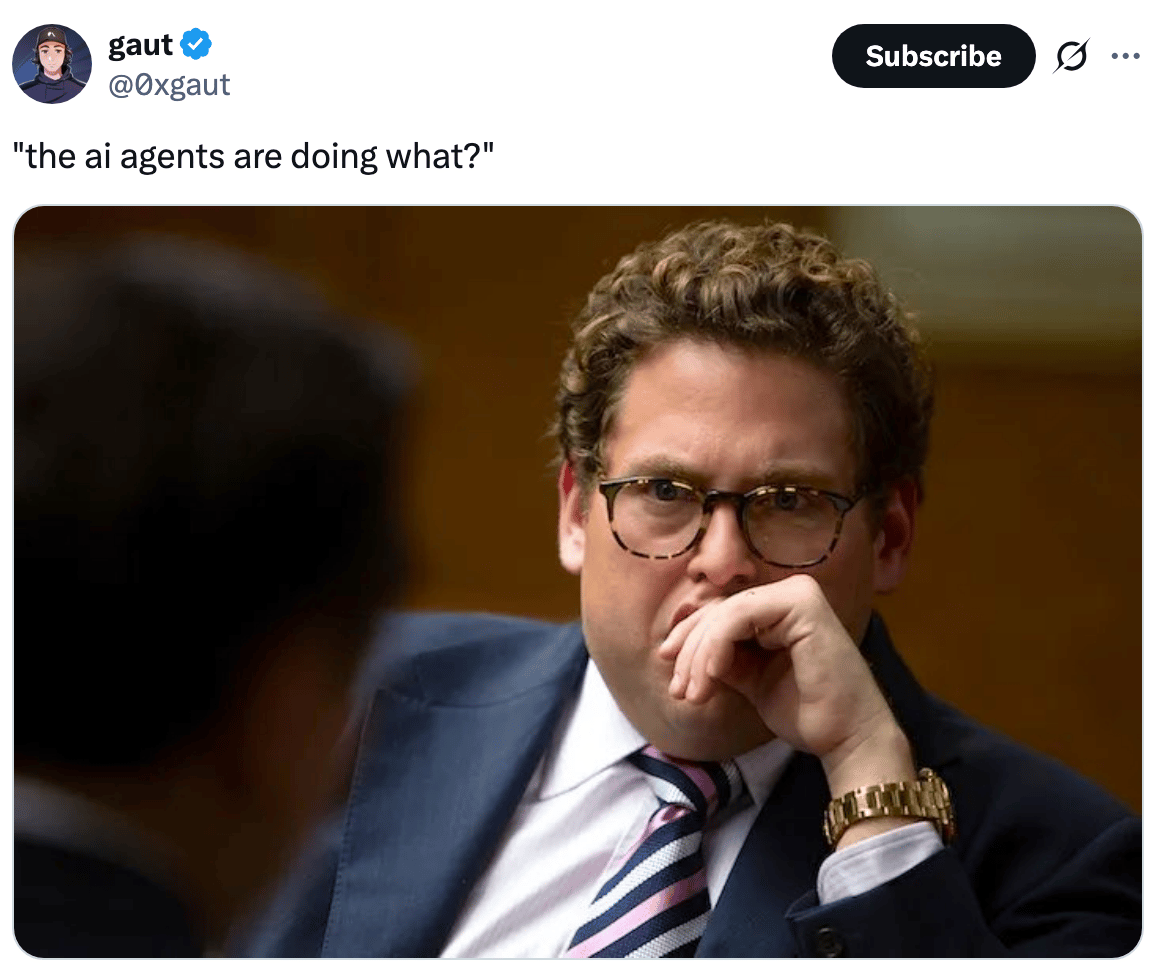This screenshot has height=972, width=1160.
Task: Open the attached meme photo in viewer
Action: tap(578, 582)
